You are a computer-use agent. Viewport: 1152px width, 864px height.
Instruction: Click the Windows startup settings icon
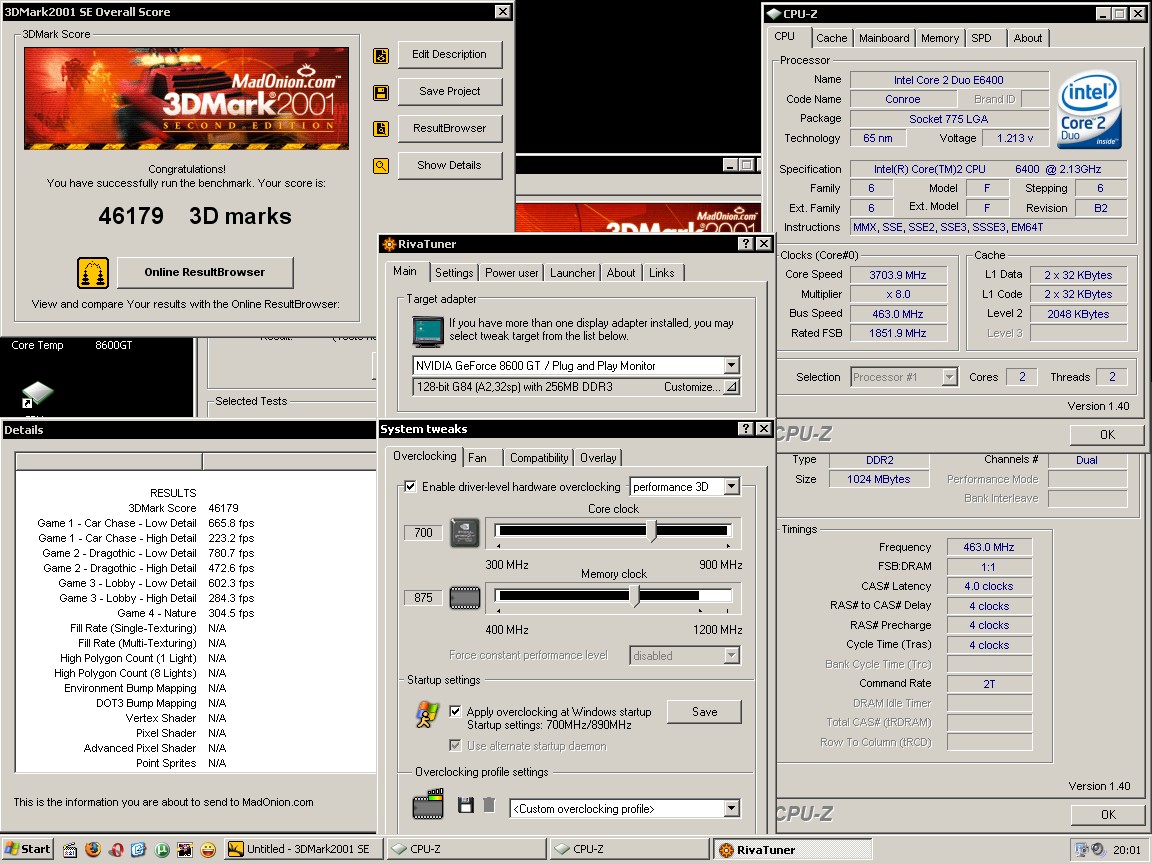427,715
